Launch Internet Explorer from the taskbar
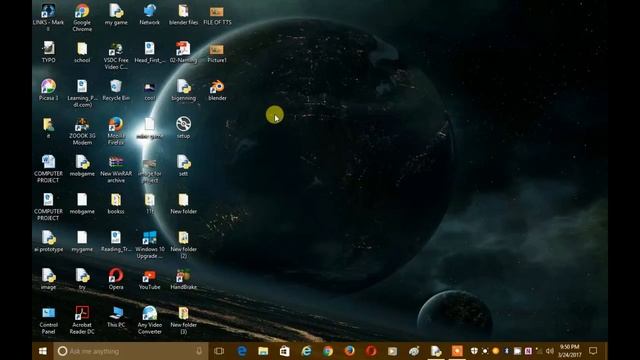 pos(306,351)
